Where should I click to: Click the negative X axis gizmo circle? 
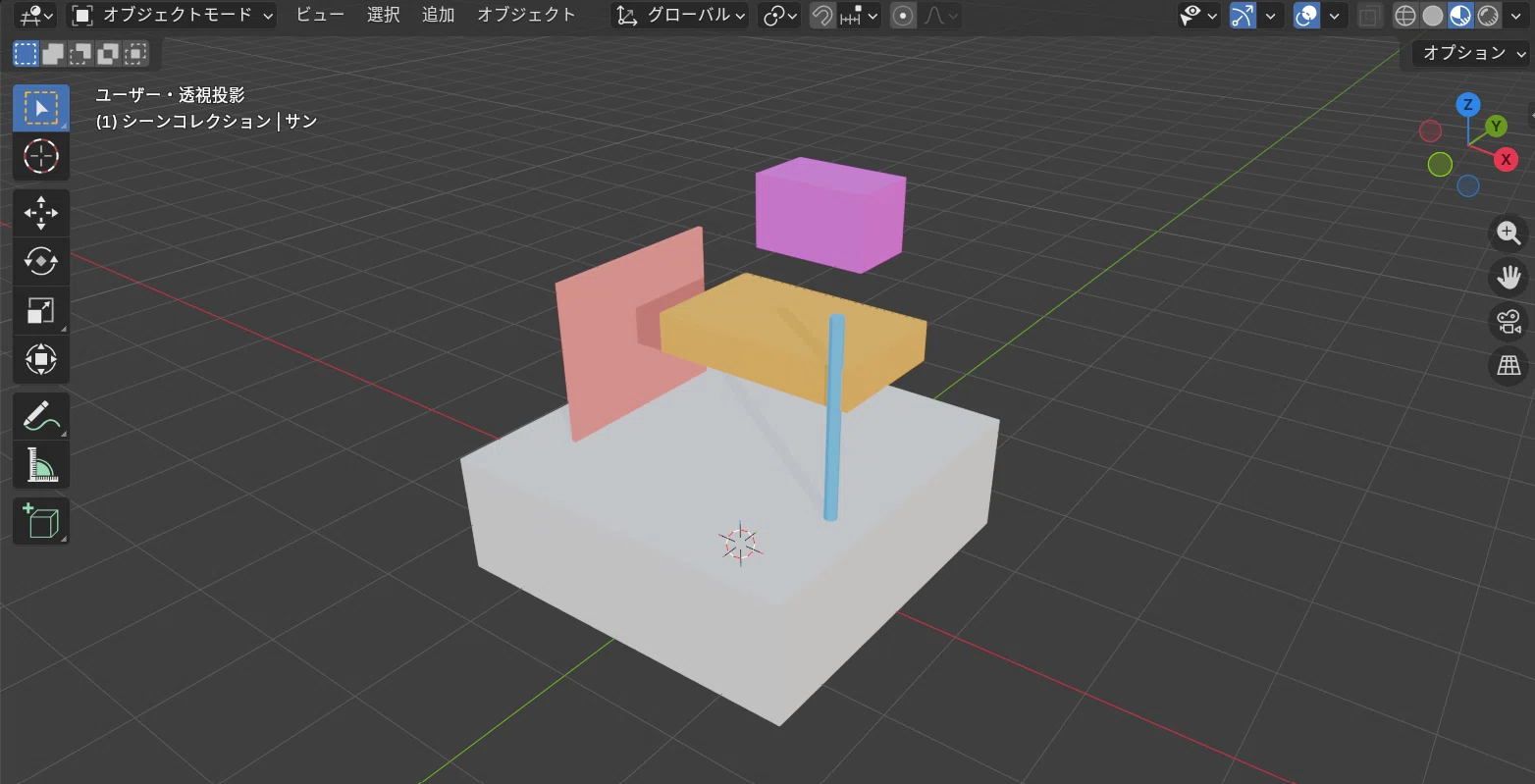point(1431,131)
